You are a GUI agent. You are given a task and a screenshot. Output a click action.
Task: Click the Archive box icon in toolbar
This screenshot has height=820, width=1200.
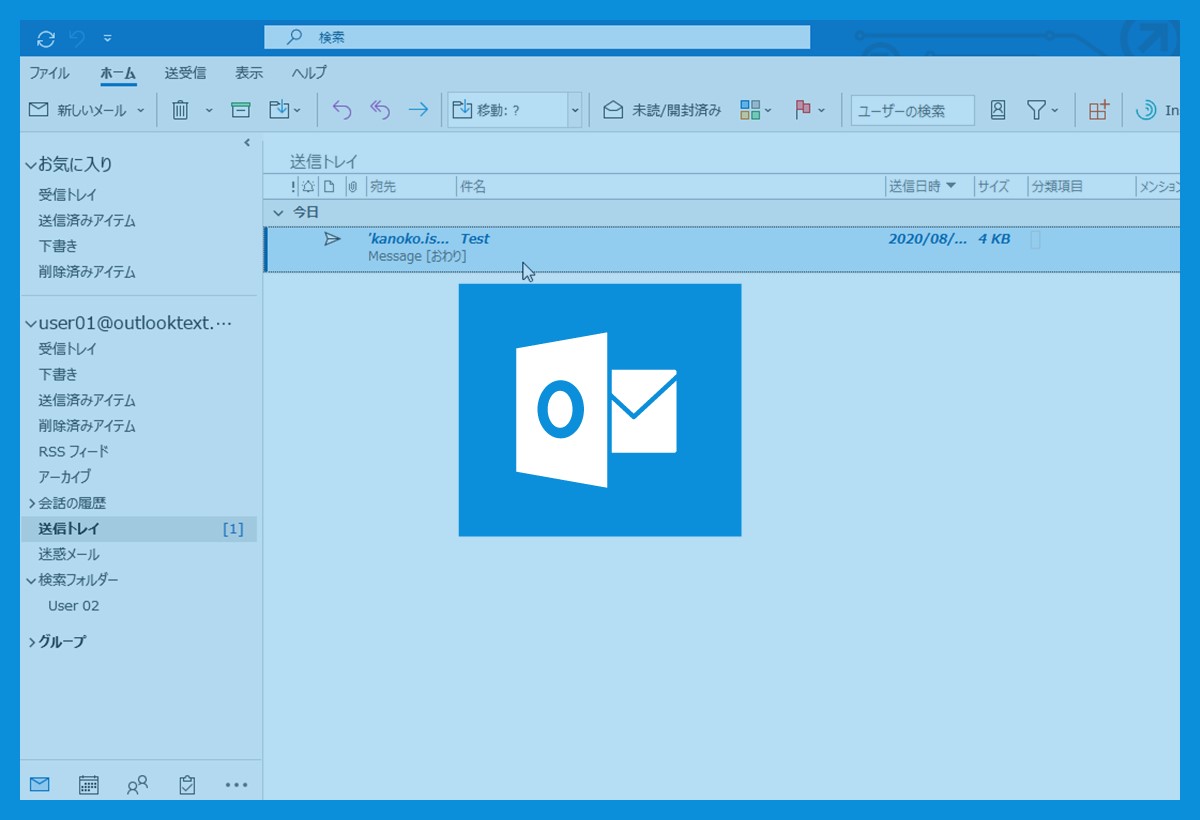tap(240, 110)
